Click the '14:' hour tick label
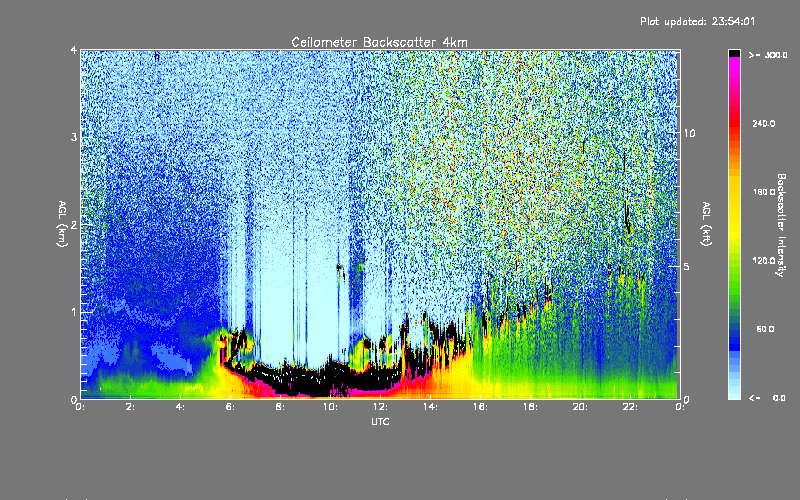 pyautogui.click(x=430, y=407)
